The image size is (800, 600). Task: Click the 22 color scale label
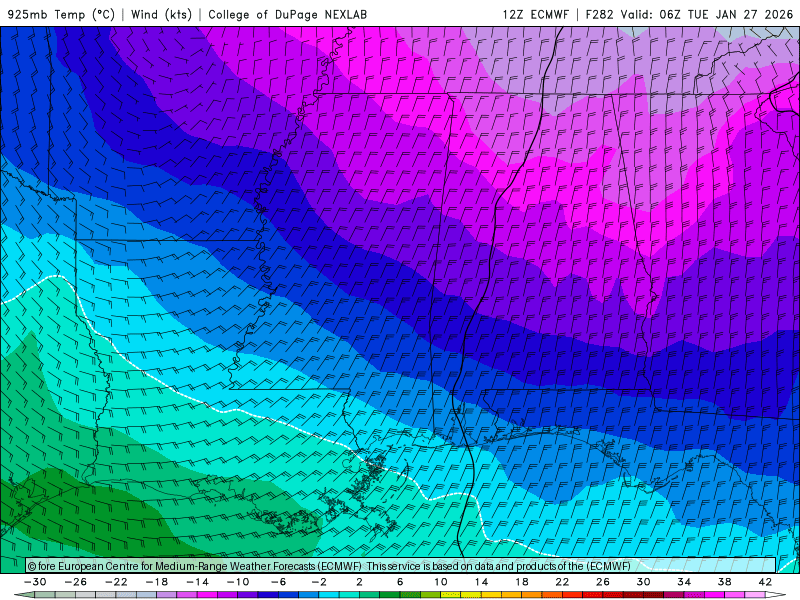pyautogui.click(x=562, y=582)
